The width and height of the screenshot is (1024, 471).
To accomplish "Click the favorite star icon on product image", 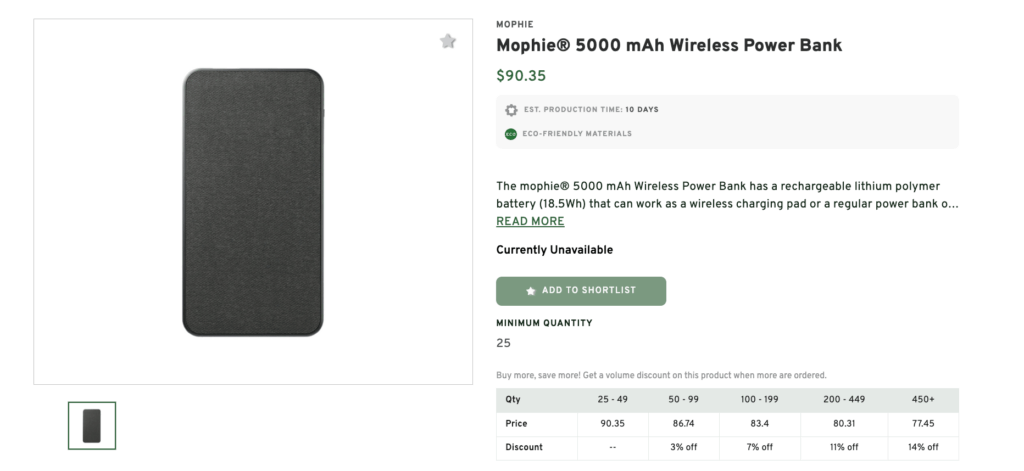I will pos(448,41).
